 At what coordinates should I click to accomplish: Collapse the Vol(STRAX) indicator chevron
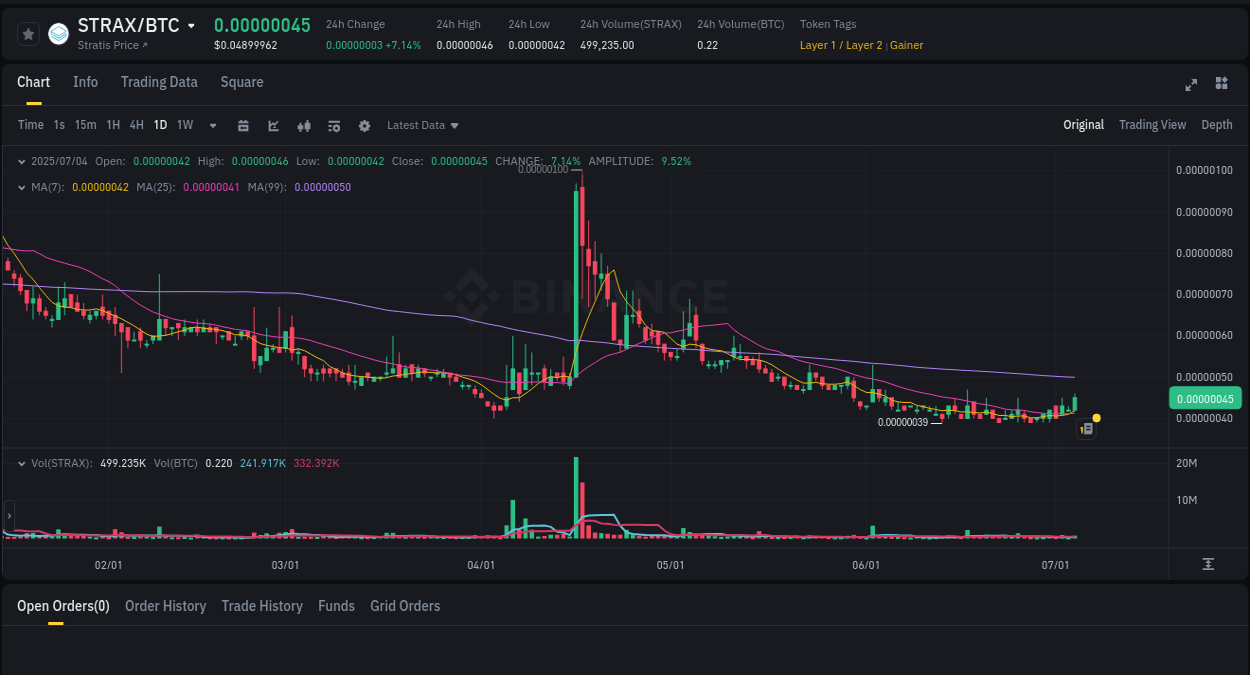(x=22, y=463)
